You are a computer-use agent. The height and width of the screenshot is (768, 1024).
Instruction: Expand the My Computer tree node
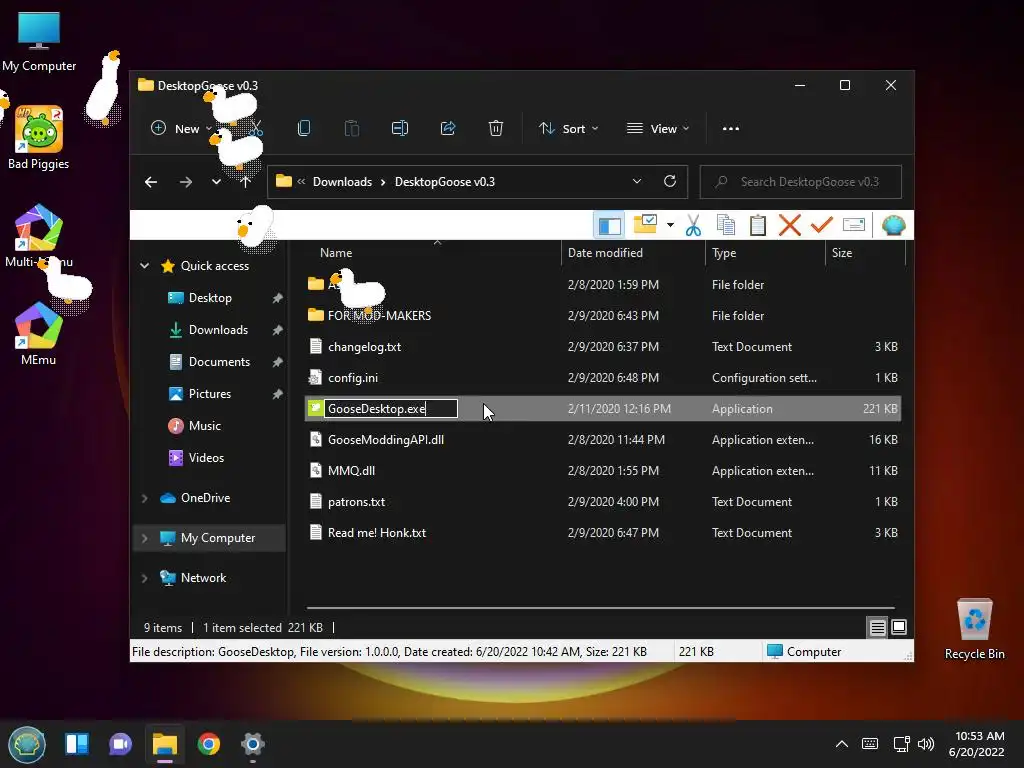pos(144,538)
